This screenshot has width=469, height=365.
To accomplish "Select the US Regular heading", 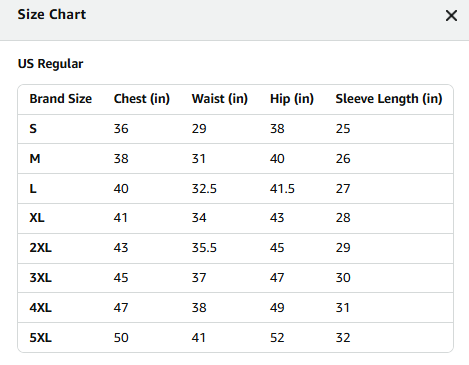I will tap(50, 64).
